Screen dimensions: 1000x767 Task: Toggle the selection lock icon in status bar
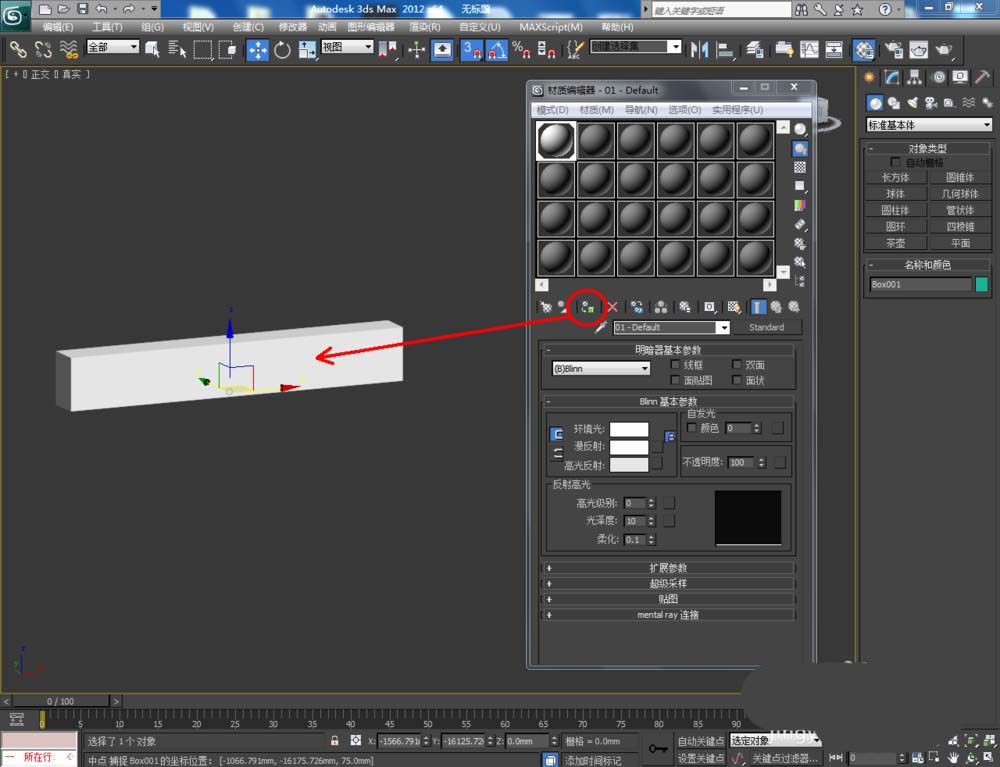tap(334, 741)
